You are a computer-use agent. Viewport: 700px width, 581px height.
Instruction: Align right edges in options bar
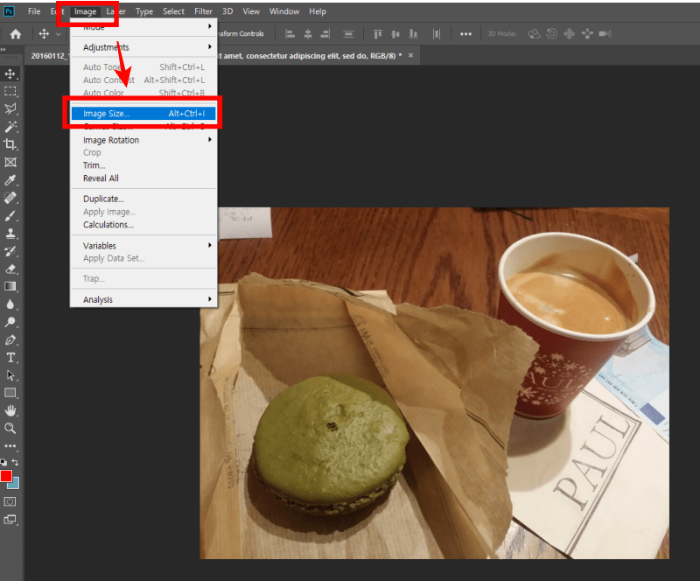click(x=325, y=34)
